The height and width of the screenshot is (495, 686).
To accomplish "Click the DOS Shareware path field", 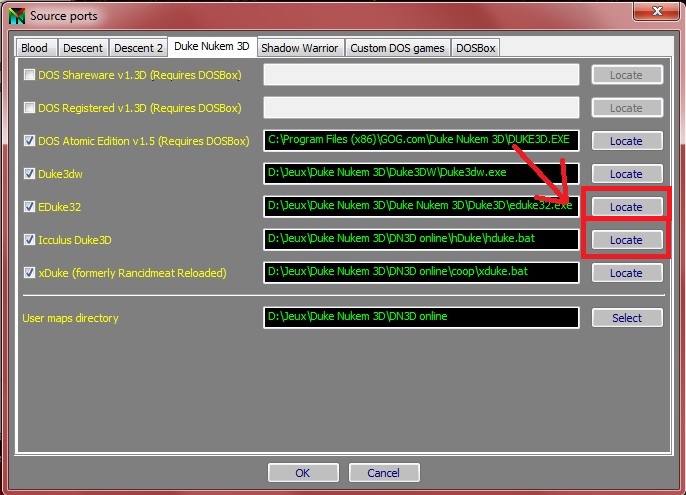I will [421, 75].
